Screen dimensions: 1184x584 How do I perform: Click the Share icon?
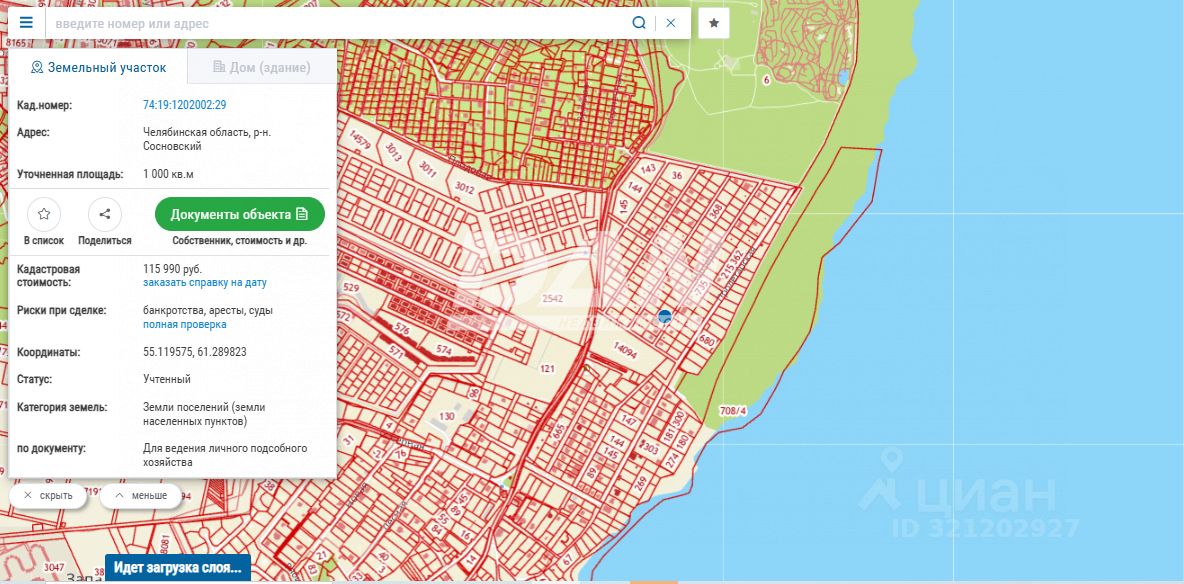pyautogui.click(x=105, y=214)
